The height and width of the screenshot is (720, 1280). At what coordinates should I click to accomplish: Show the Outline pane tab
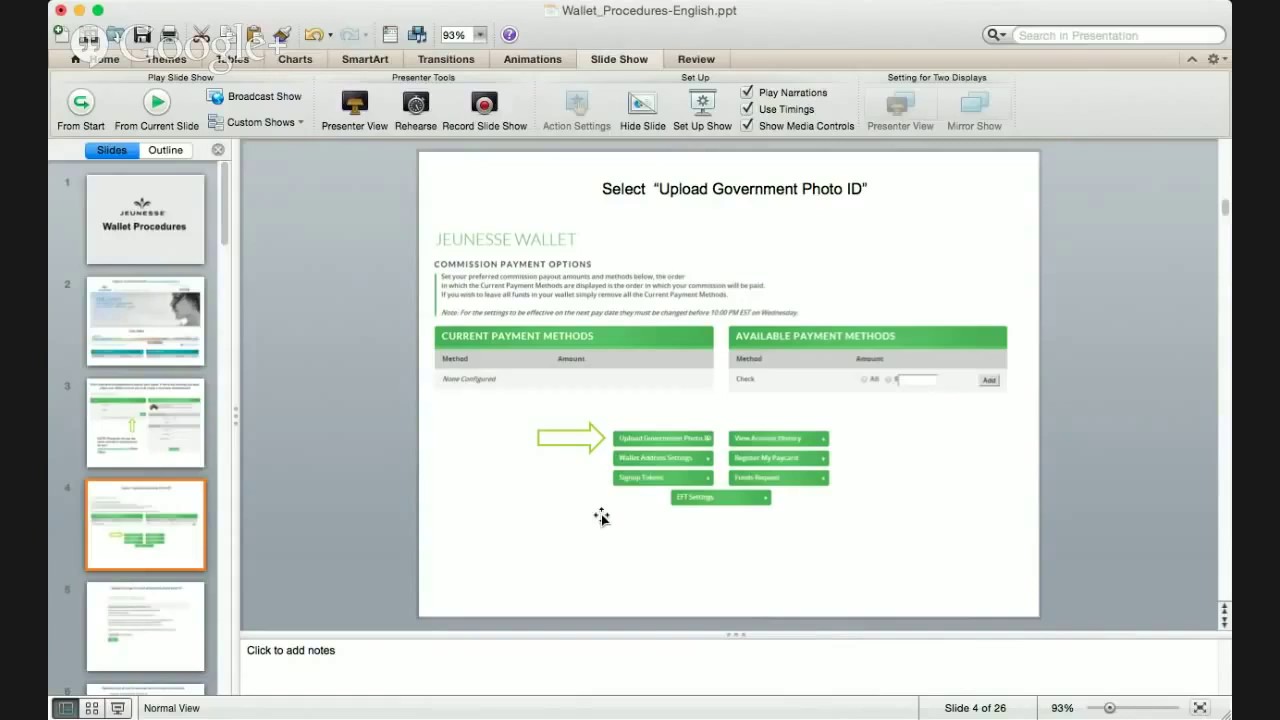coord(166,150)
